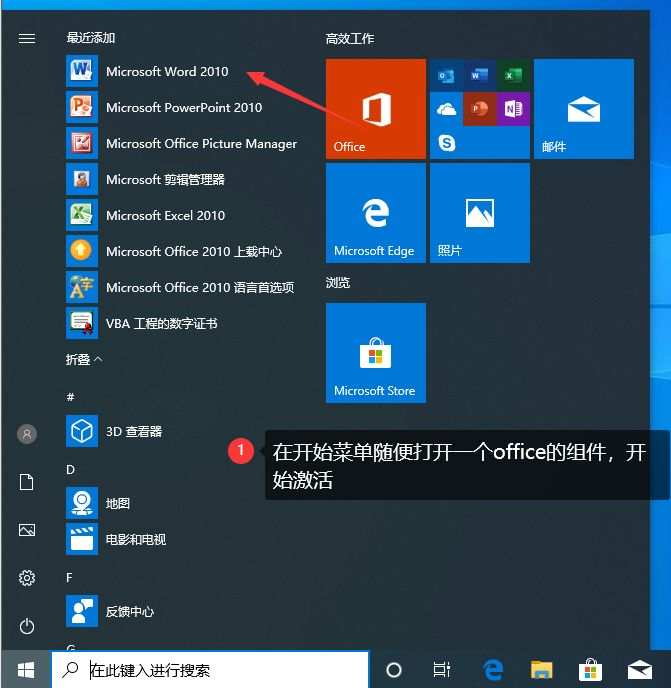Click the Power button in Start sidebar
This screenshot has width=671, height=688.
[27, 626]
